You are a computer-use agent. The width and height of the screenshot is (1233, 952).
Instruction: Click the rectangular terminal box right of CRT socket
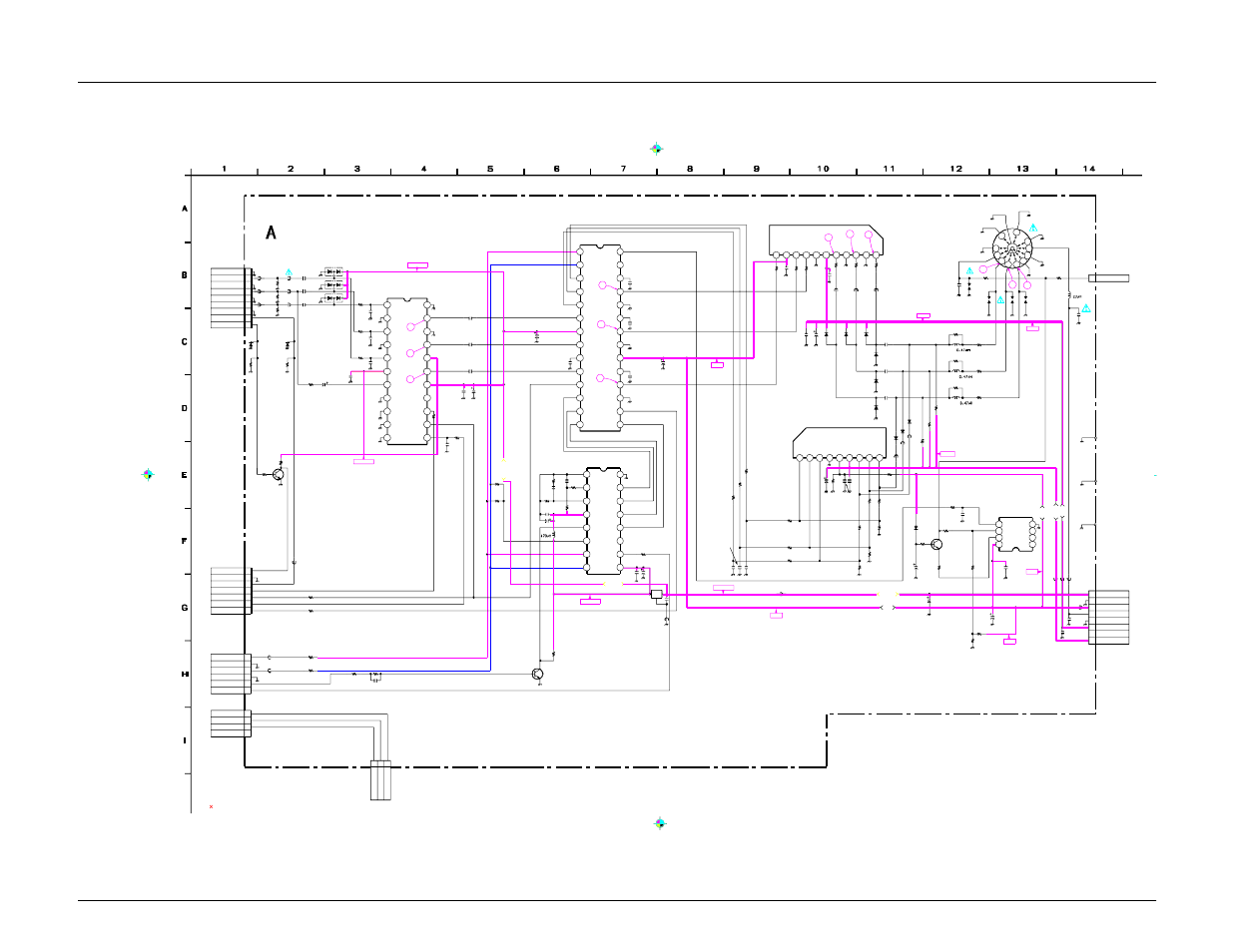pos(1109,278)
